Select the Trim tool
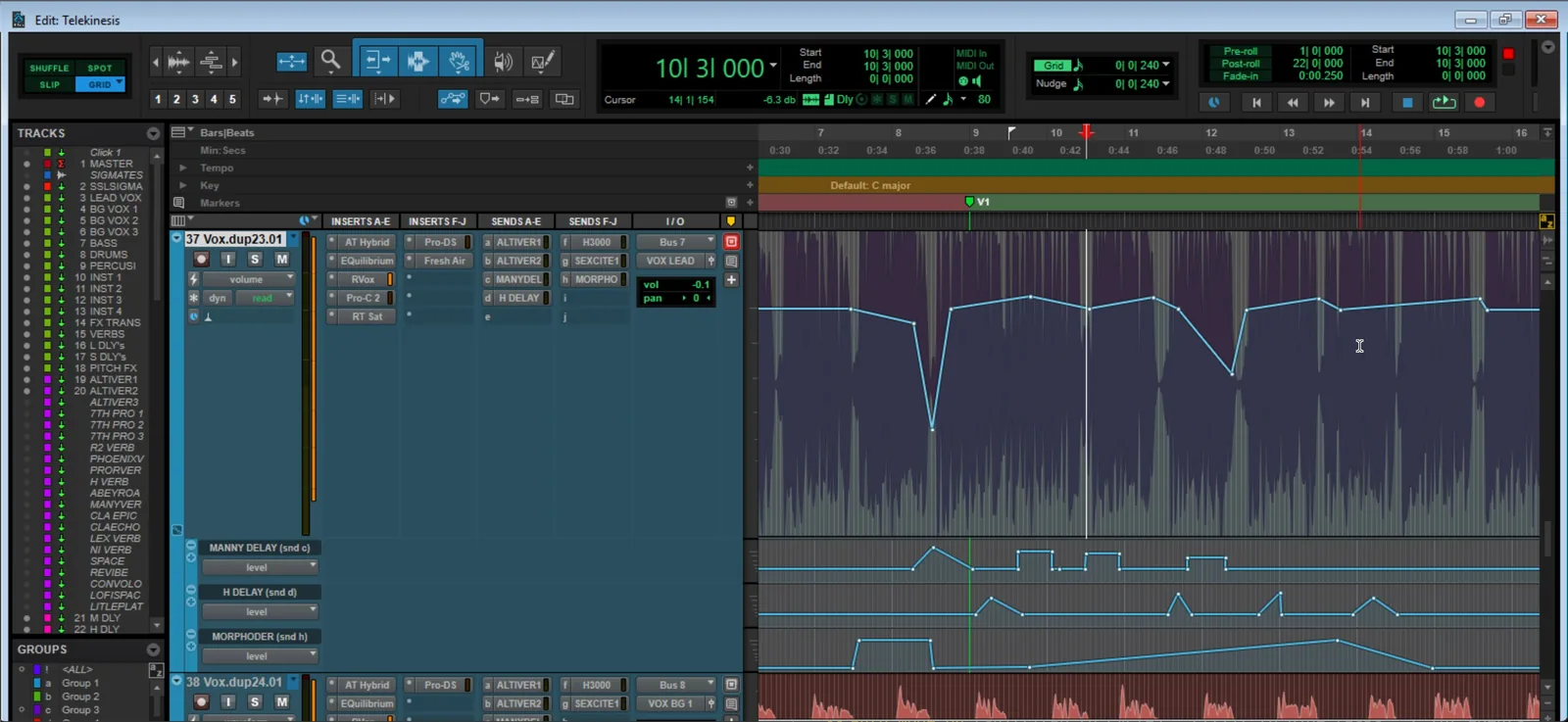 (376, 61)
